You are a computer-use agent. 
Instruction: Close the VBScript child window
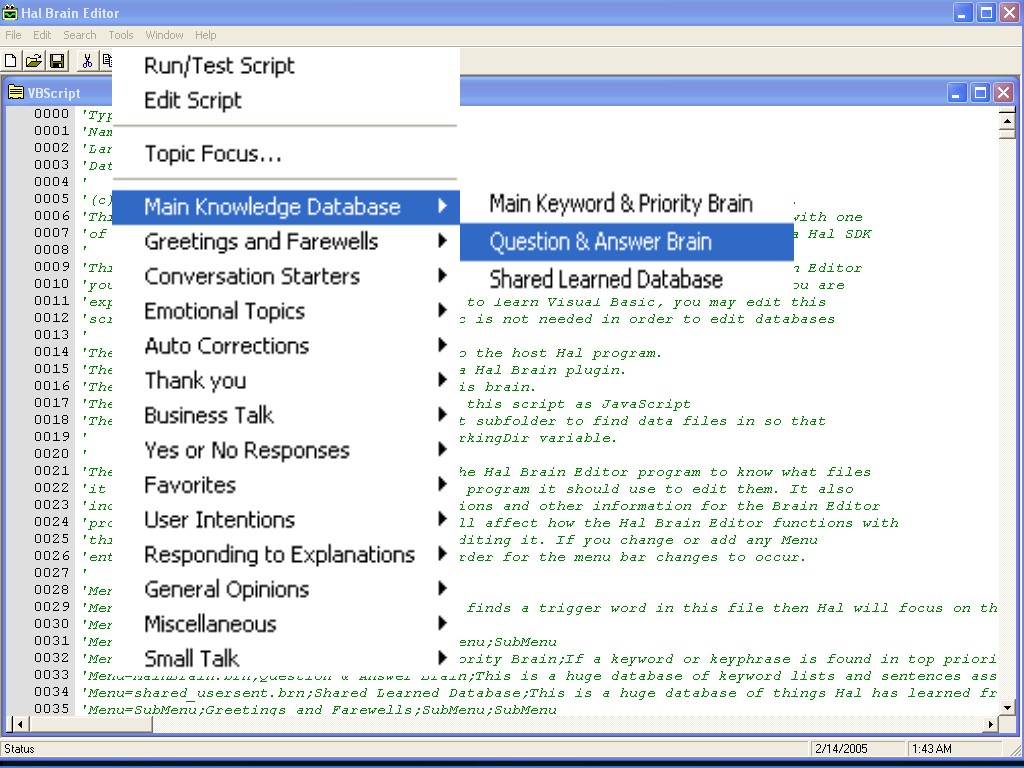(1004, 93)
